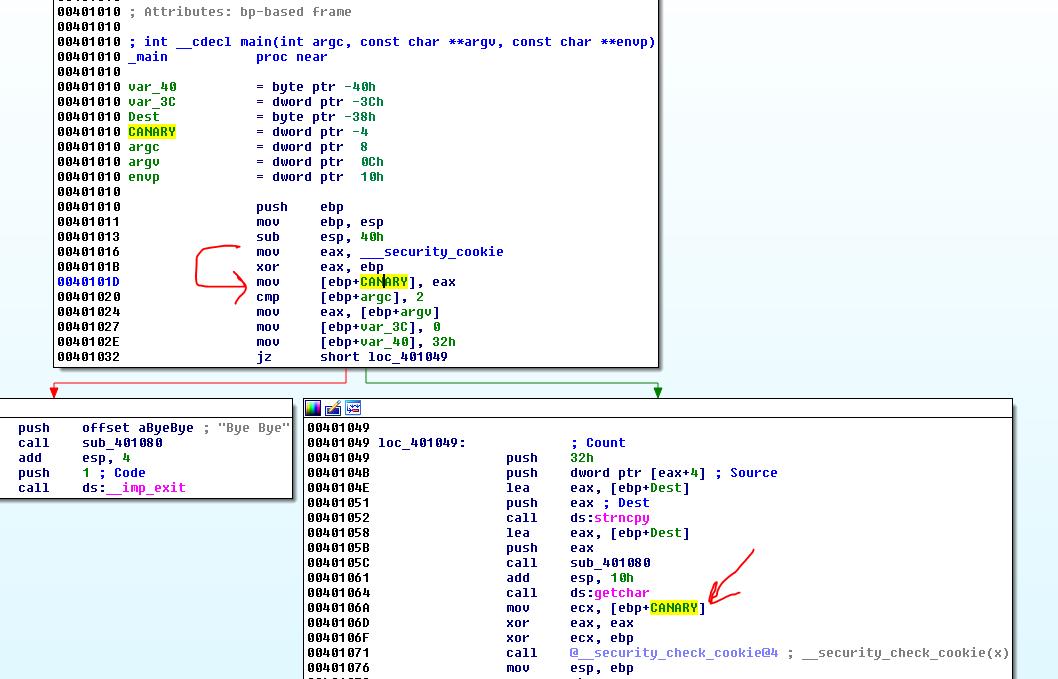Select the _main proc near label
Viewport: 1058px width, 679px height.
click(x=148, y=57)
